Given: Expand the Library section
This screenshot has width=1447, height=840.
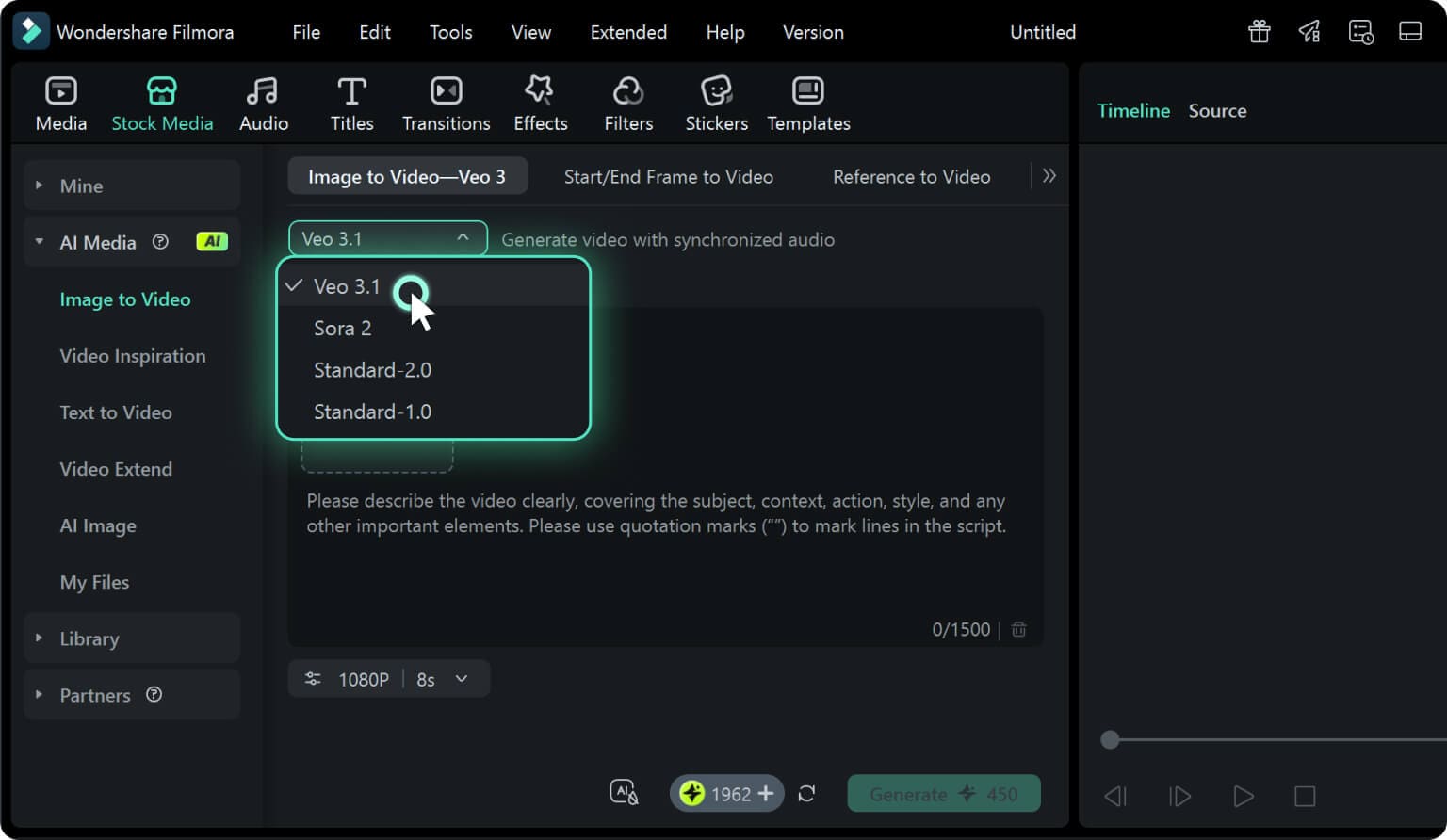Looking at the screenshot, I should [40, 638].
